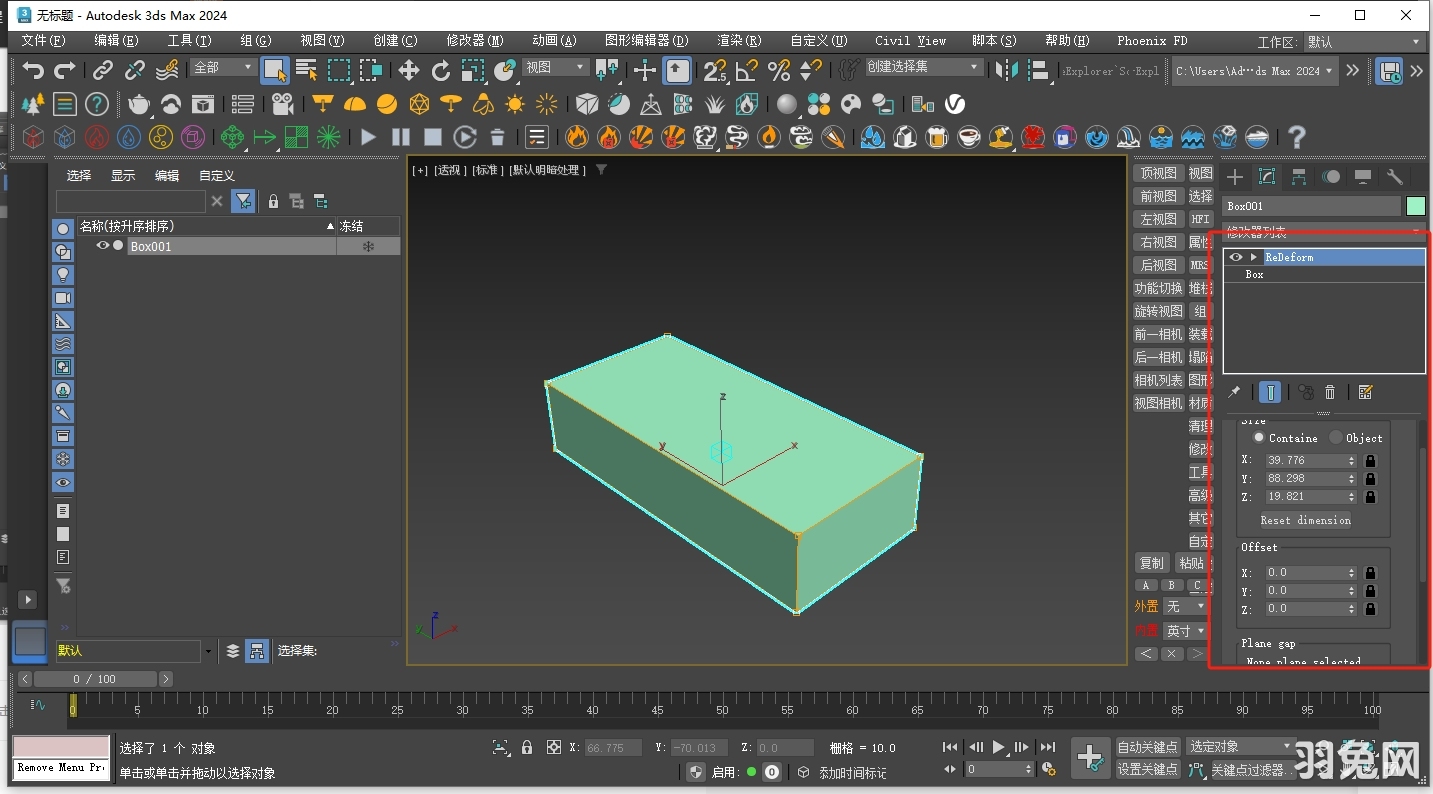Click the Undo icon
Image resolution: width=1433 pixels, height=794 pixels.
click(x=31, y=70)
